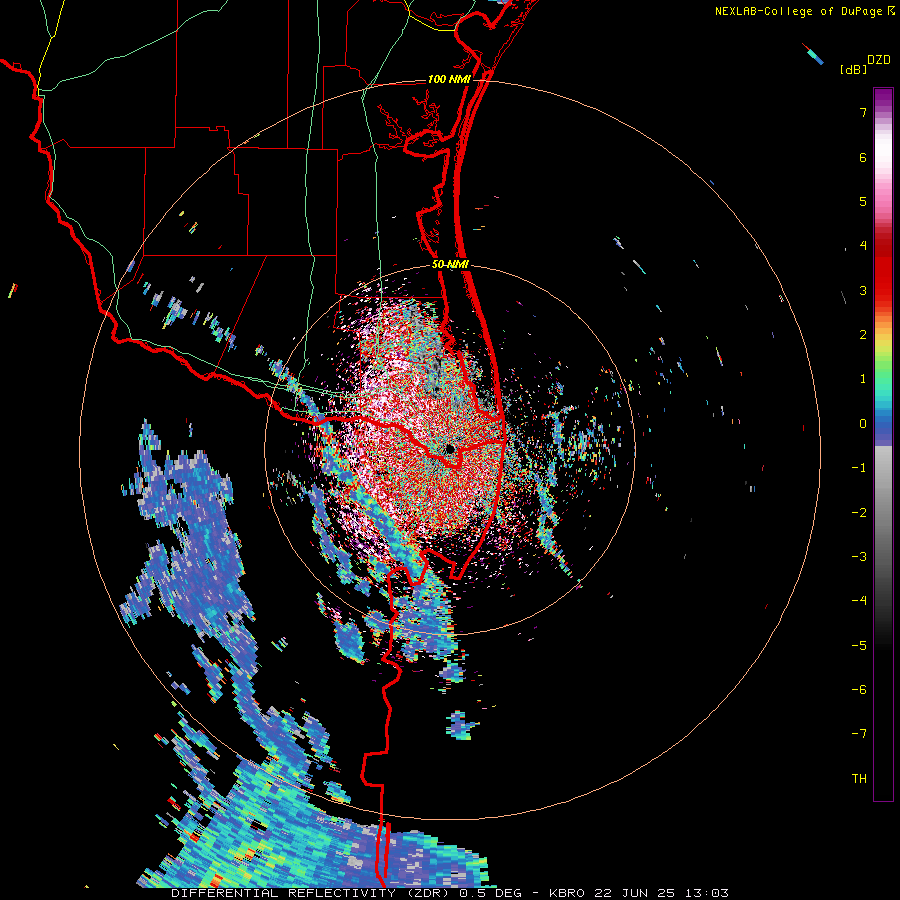Click the DZD product label

coord(879,60)
